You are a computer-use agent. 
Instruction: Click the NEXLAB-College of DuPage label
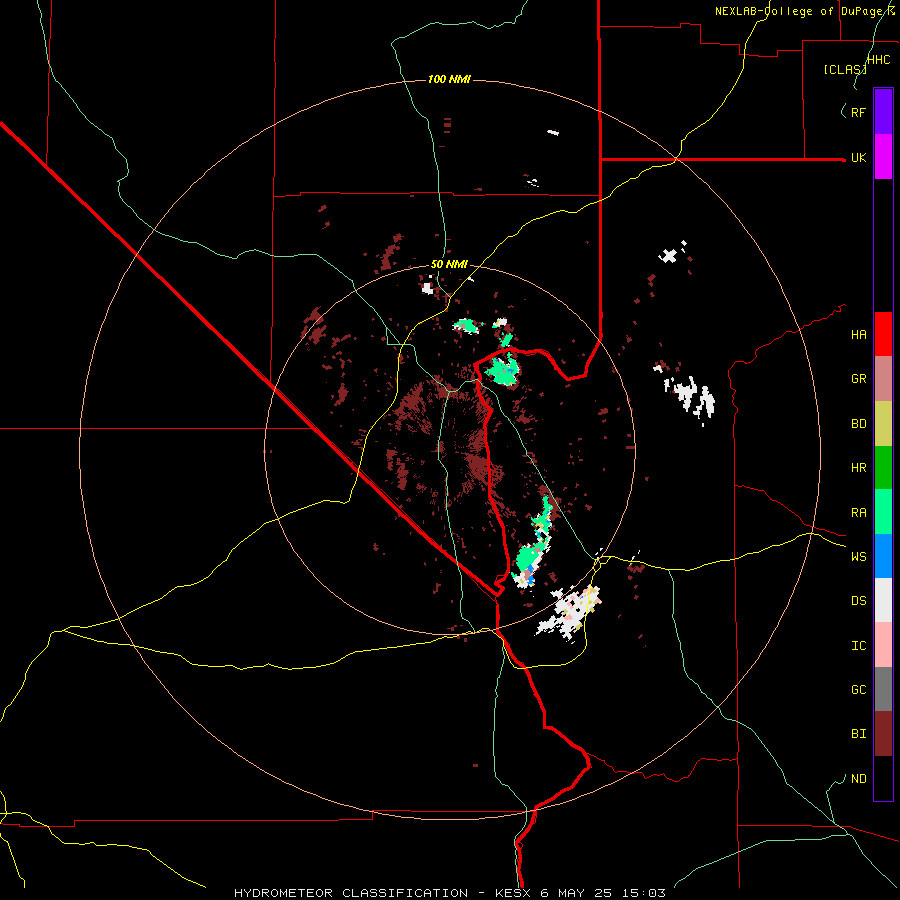tap(804, 11)
